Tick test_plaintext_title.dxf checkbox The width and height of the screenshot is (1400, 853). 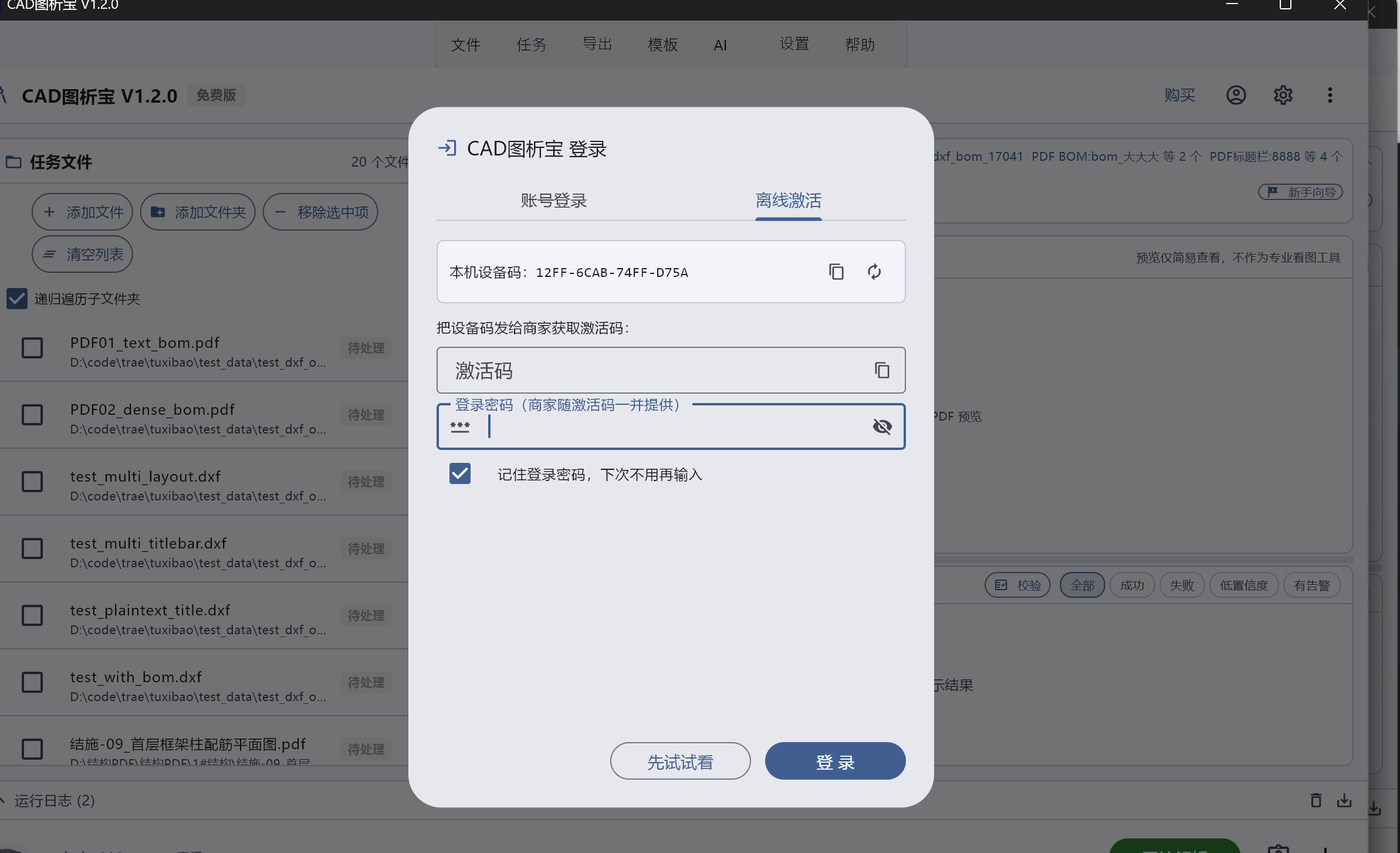[32, 615]
